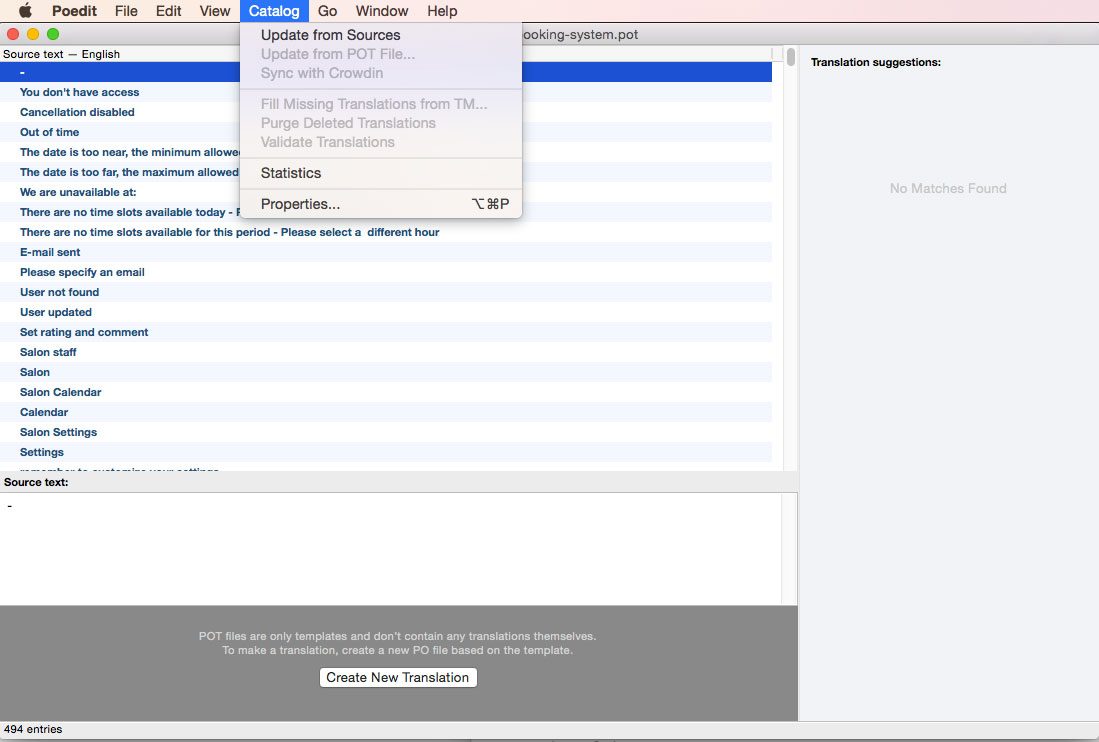This screenshot has height=742, width=1099.
Task: Open the Go menu
Action: [327, 11]
